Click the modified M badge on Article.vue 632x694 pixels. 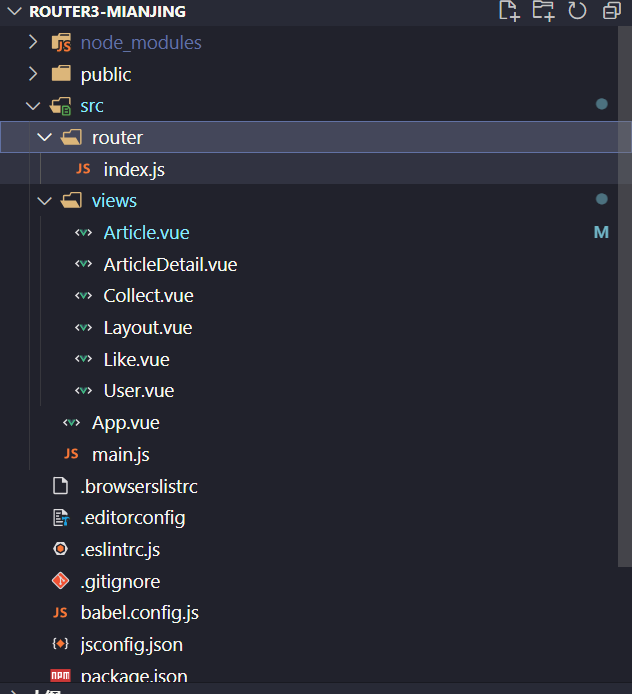pyautogui.click(x=601, y=233)
